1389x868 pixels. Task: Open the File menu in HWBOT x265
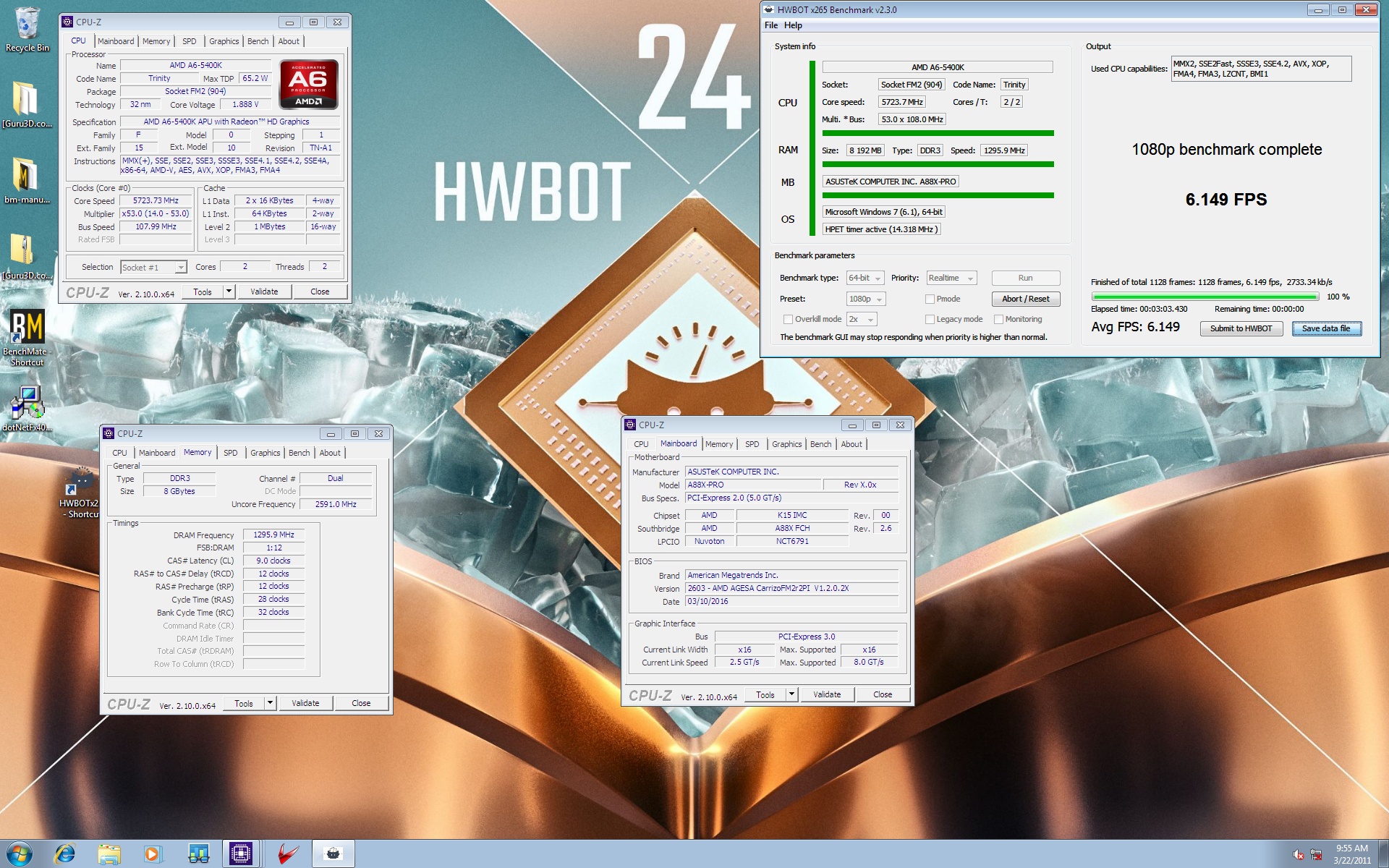[x=771, y=25]
